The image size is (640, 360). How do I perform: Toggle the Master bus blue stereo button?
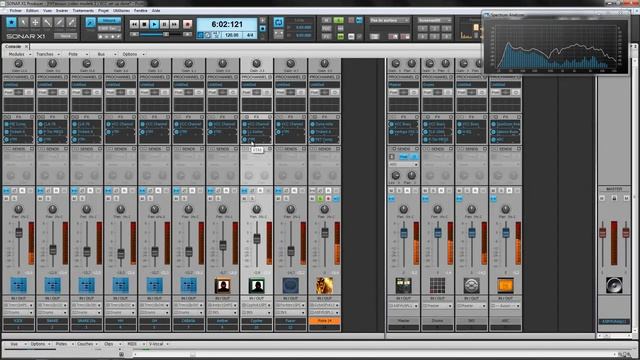tap(391, 198)
